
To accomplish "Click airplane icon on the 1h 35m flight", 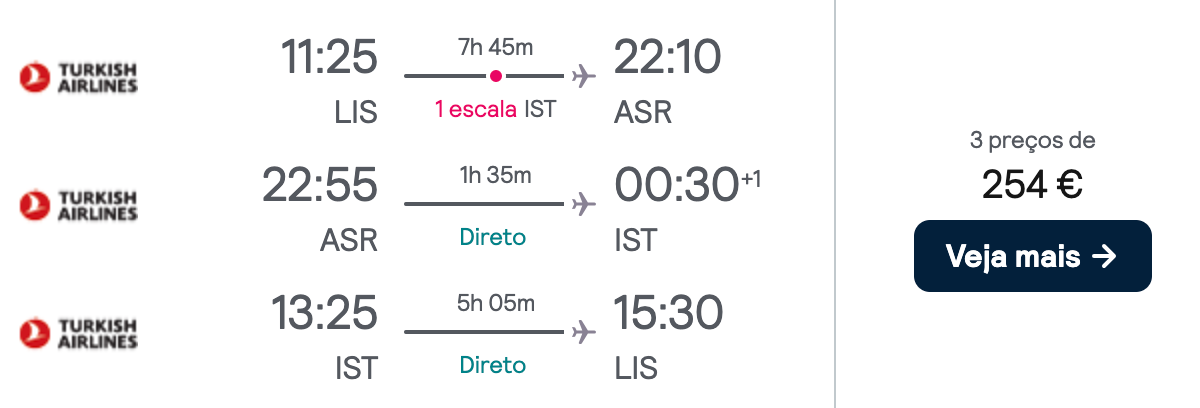I will (x=583, y=204).
